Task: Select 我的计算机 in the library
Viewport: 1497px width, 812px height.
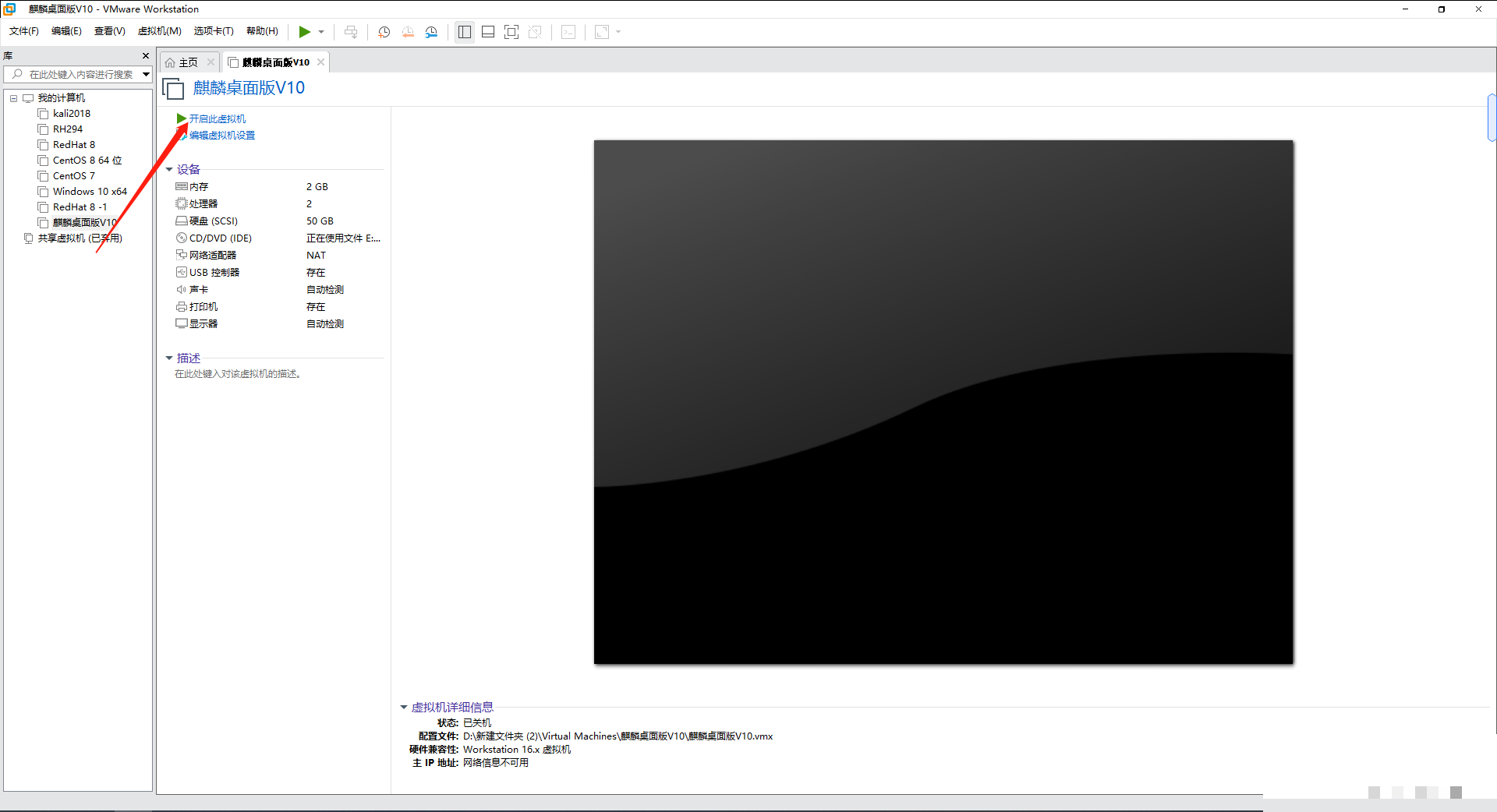Action: click(x=61, y=98)
